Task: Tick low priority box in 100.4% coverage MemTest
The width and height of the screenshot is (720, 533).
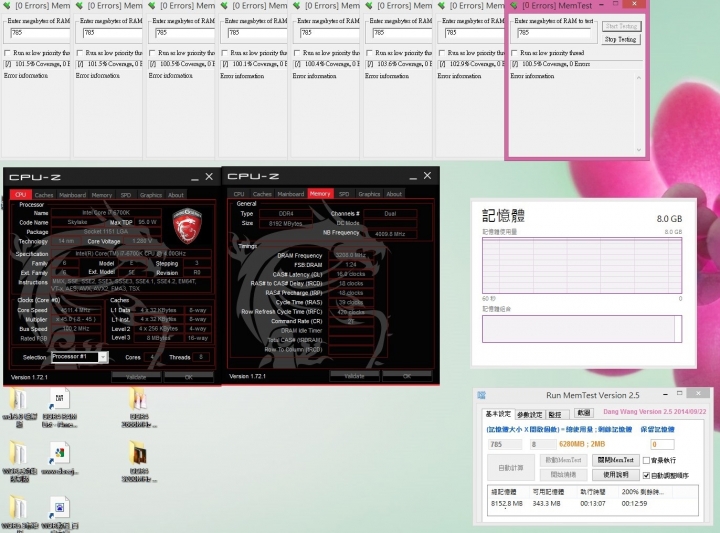Action: [x=297, y=53]
